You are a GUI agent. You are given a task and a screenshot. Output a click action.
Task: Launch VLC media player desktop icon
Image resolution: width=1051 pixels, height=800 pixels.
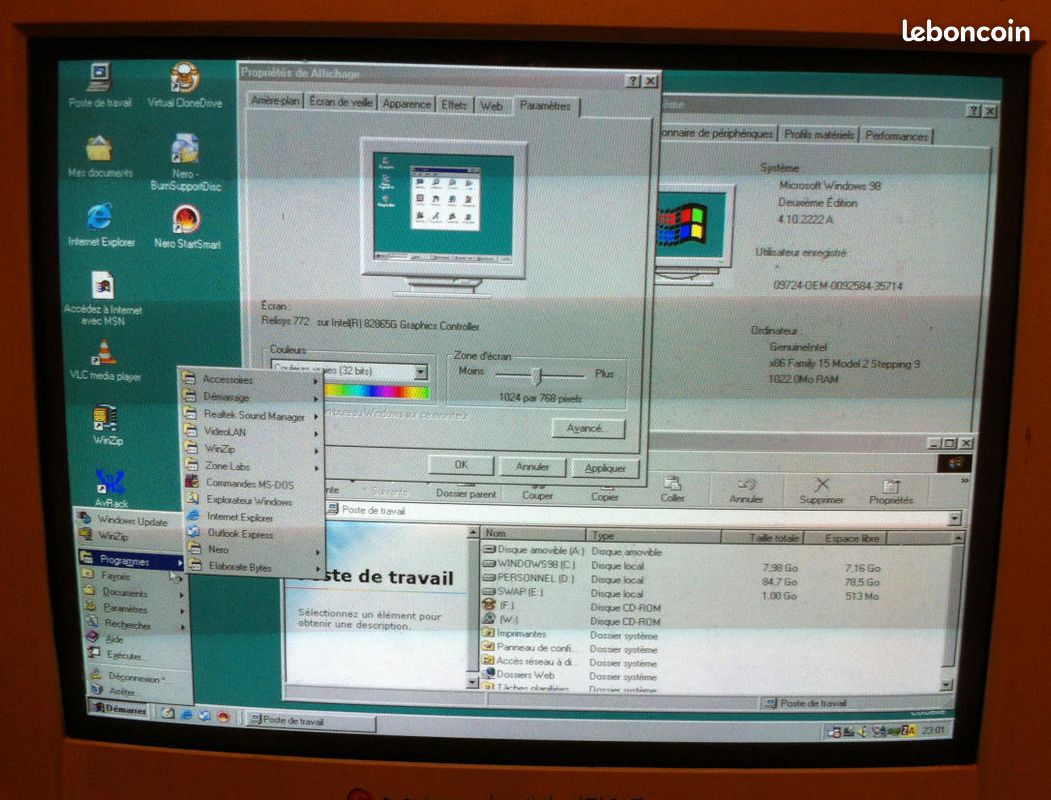[105, 360]
